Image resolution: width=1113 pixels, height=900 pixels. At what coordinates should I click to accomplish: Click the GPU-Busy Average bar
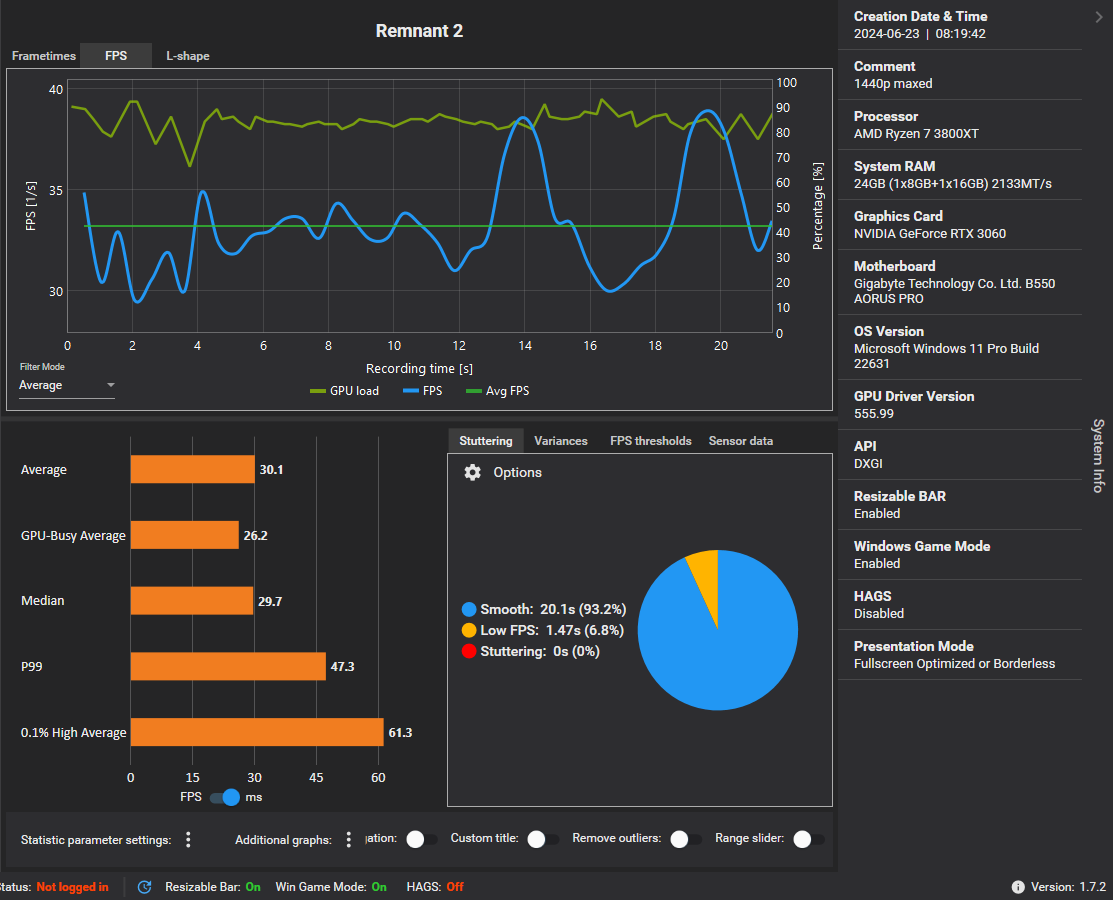tap(185, 535)
